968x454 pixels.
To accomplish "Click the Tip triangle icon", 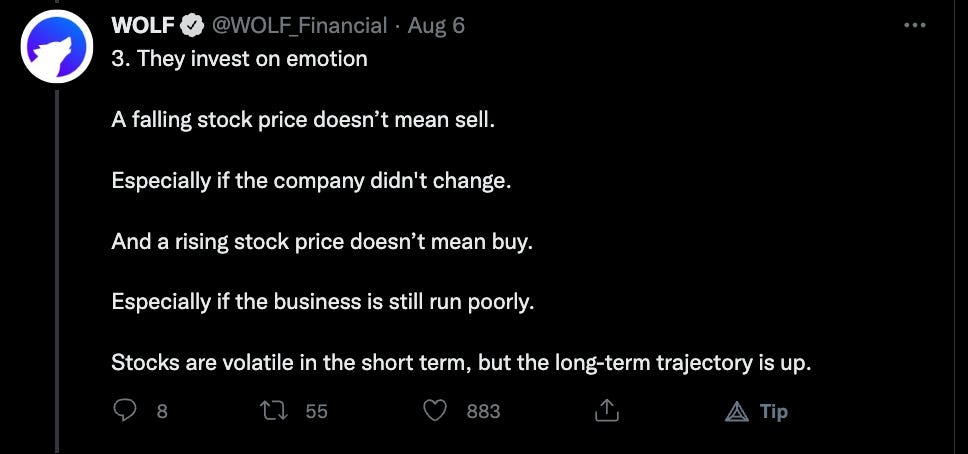I will (737, 411).
